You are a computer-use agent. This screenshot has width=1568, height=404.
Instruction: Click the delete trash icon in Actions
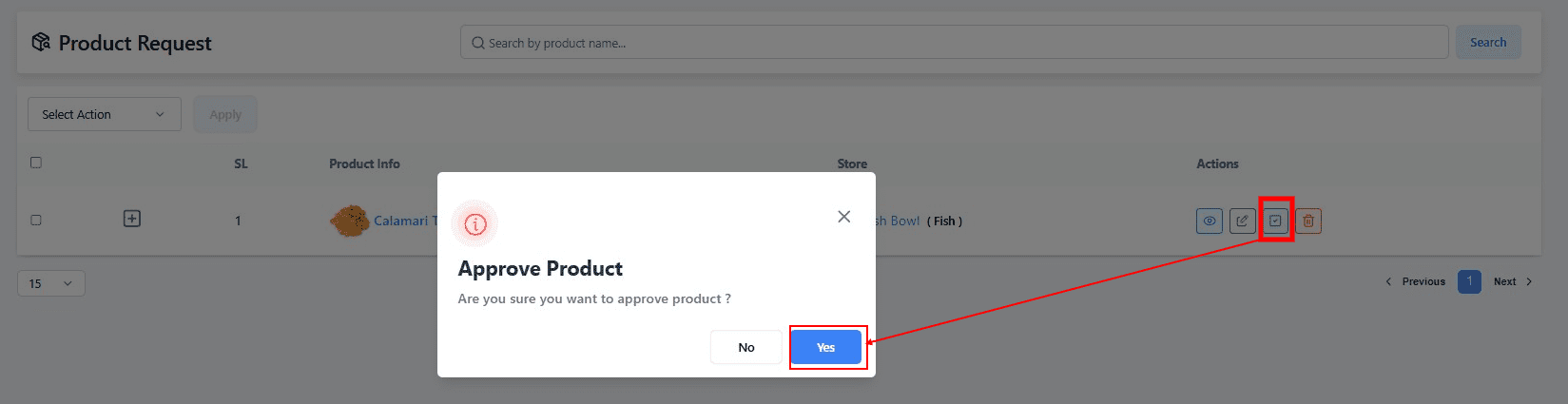[x=1308, y=221]
